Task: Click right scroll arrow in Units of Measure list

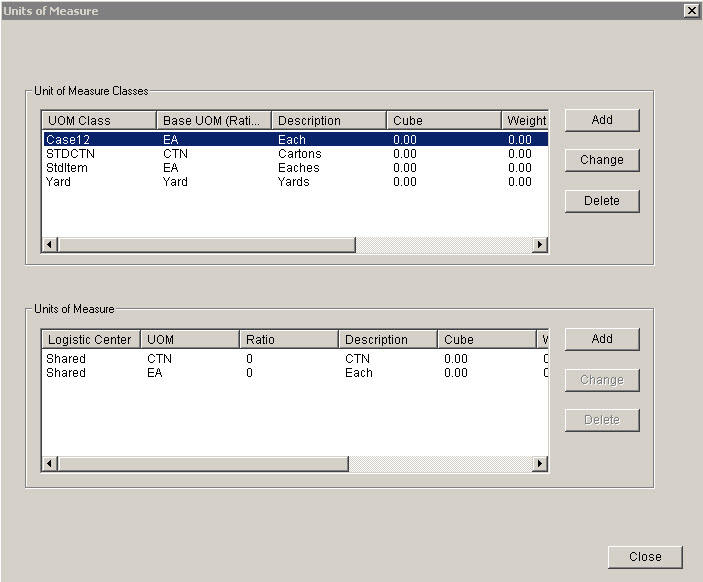Action: coord(540,464)
